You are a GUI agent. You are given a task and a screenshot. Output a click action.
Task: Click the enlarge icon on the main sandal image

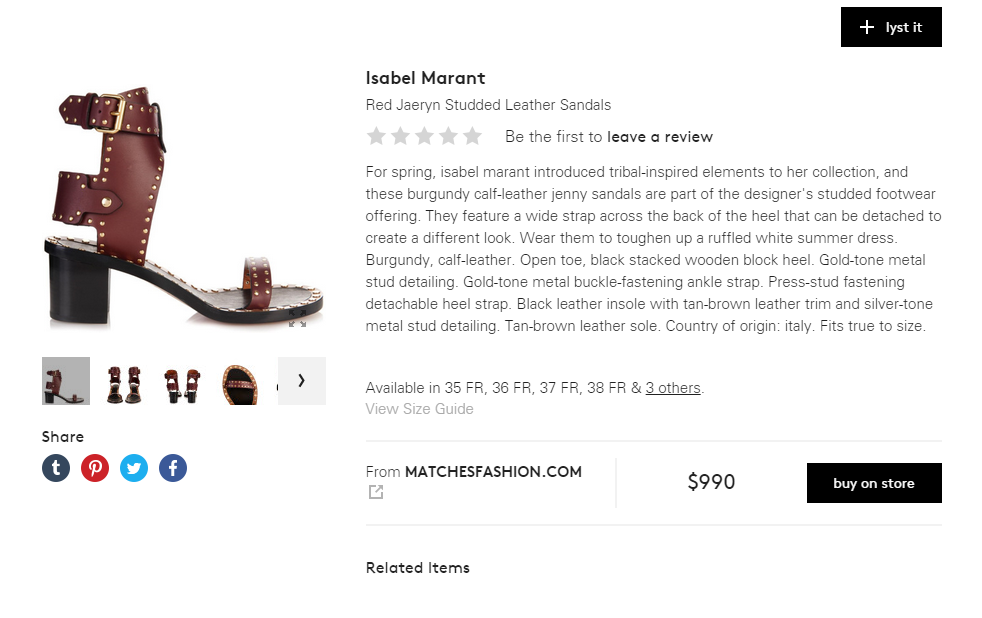tap(297, 322)
